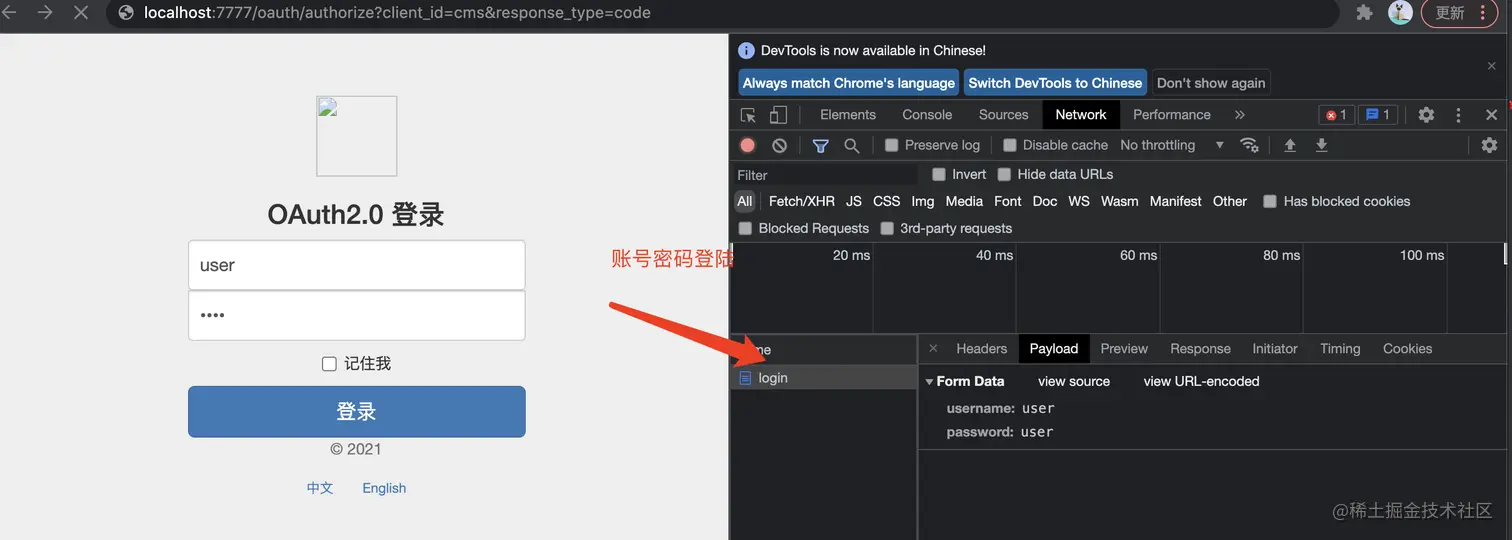Viewport: 1512px width, 540px height.
Task: Open network conditions wifi icon
Action: (x=1249, y=145)
